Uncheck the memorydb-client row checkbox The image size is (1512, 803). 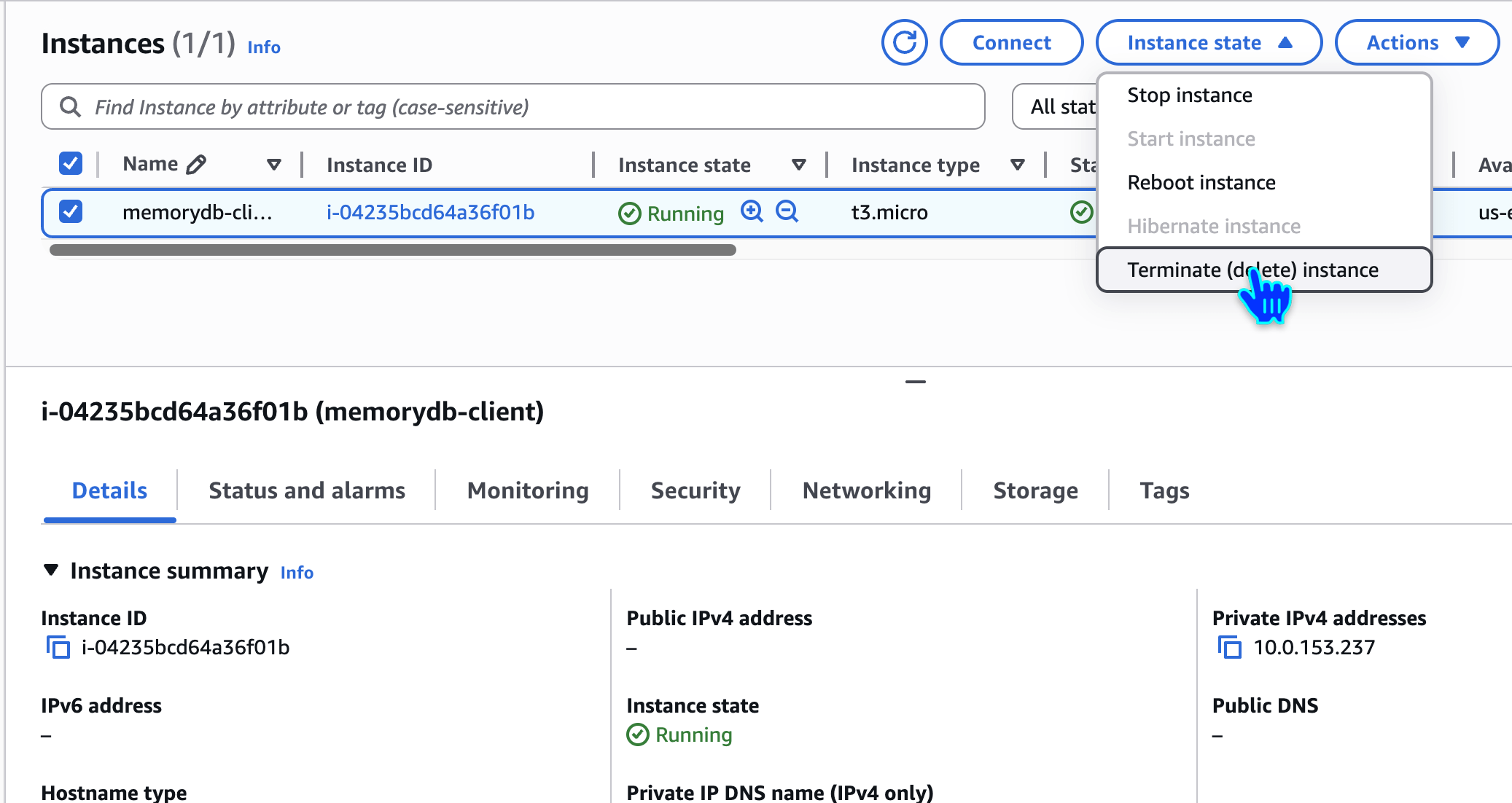point(71,212)
